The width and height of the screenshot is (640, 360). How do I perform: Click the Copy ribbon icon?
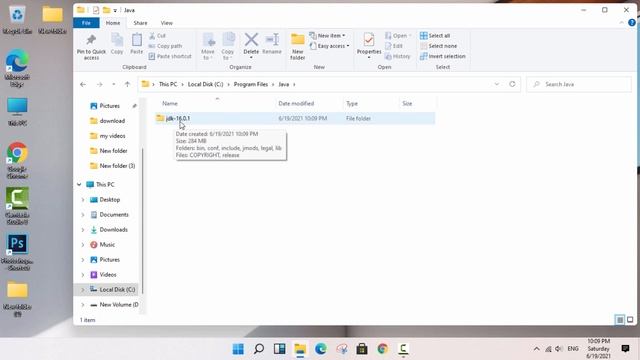[117, 40]
